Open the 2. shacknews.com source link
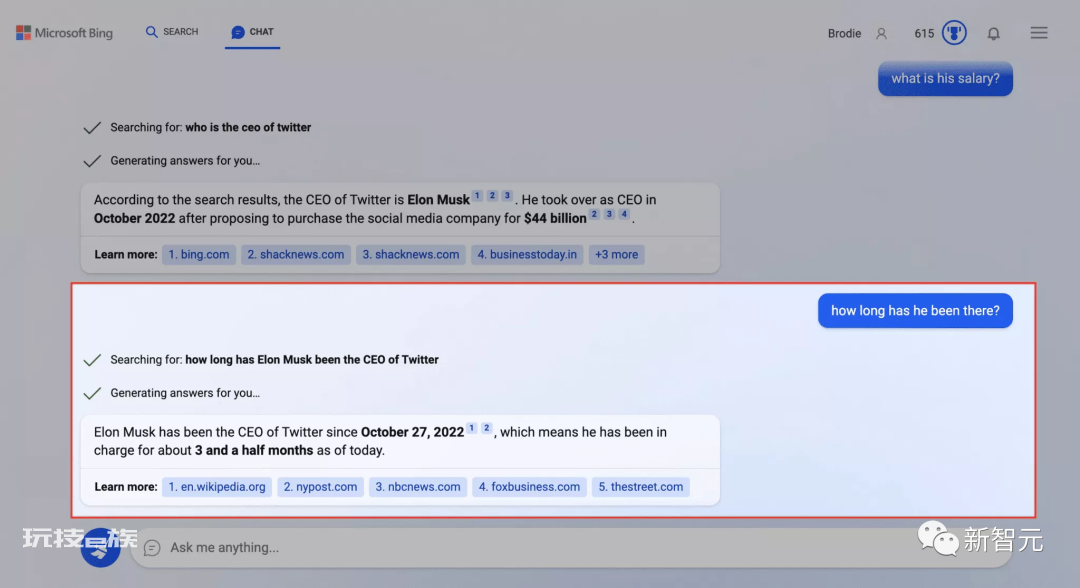This screenshot has width=1080, height=588. click(x=295, y=254)
